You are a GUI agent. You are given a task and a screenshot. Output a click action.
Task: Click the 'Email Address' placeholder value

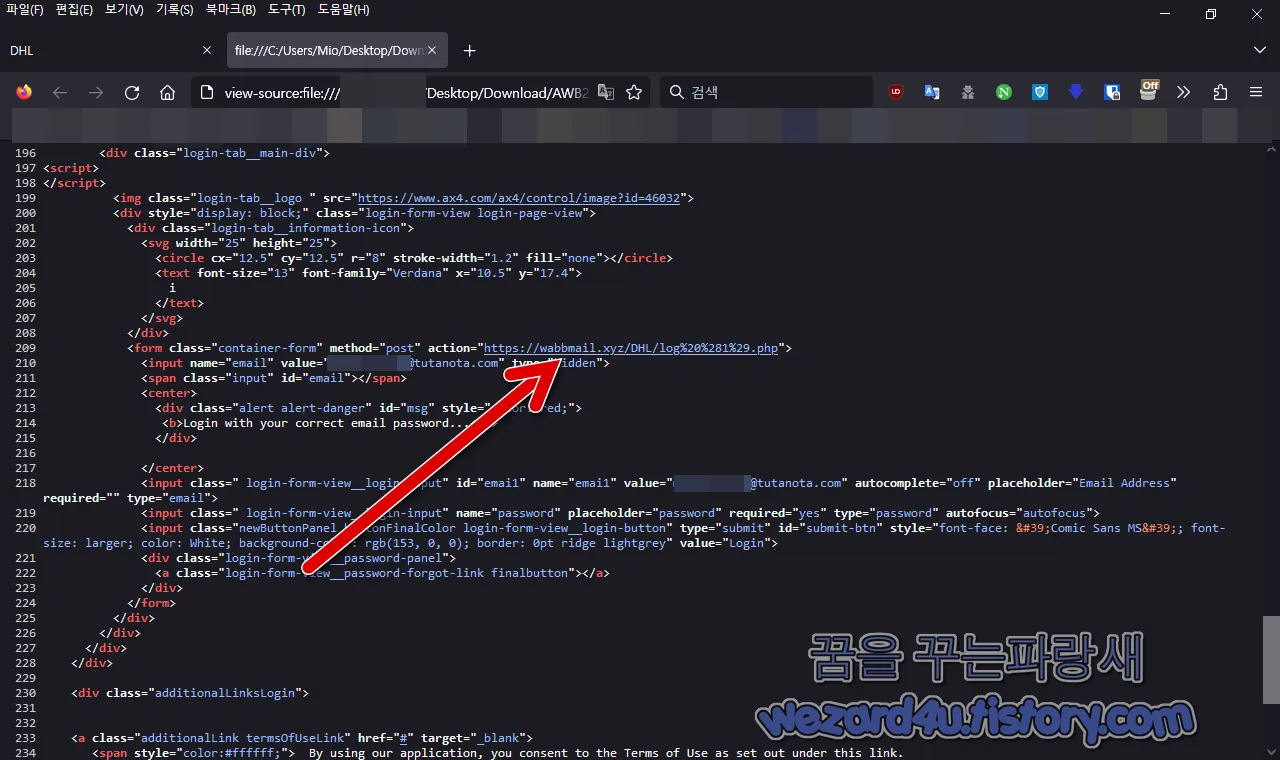tap(1124, 483)
